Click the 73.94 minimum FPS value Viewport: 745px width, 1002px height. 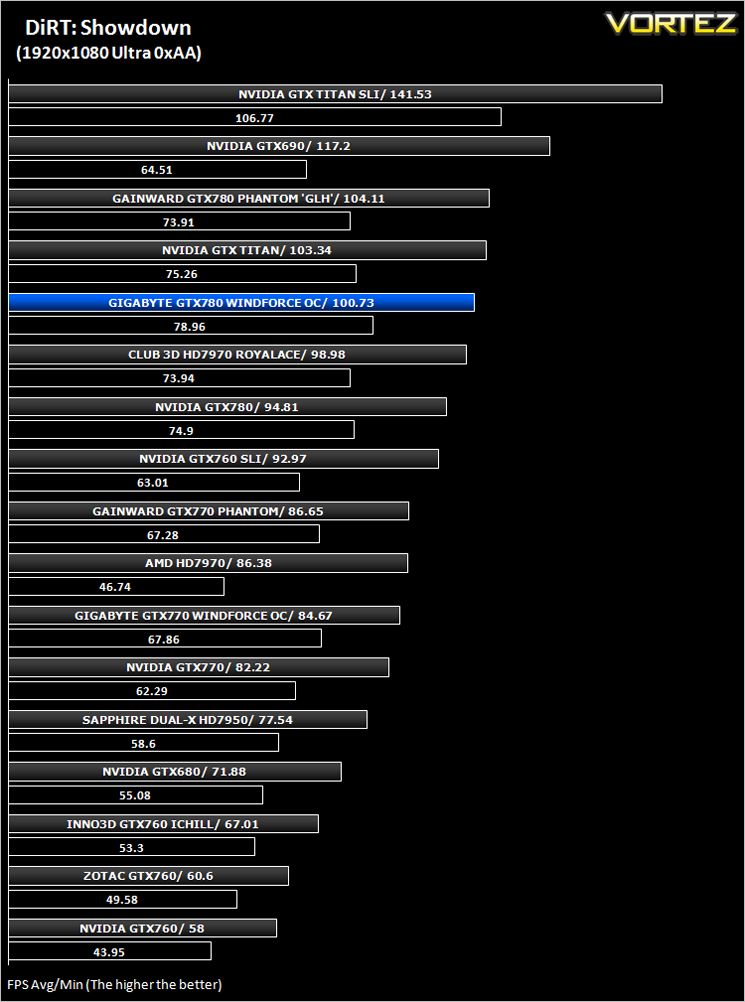179,378
